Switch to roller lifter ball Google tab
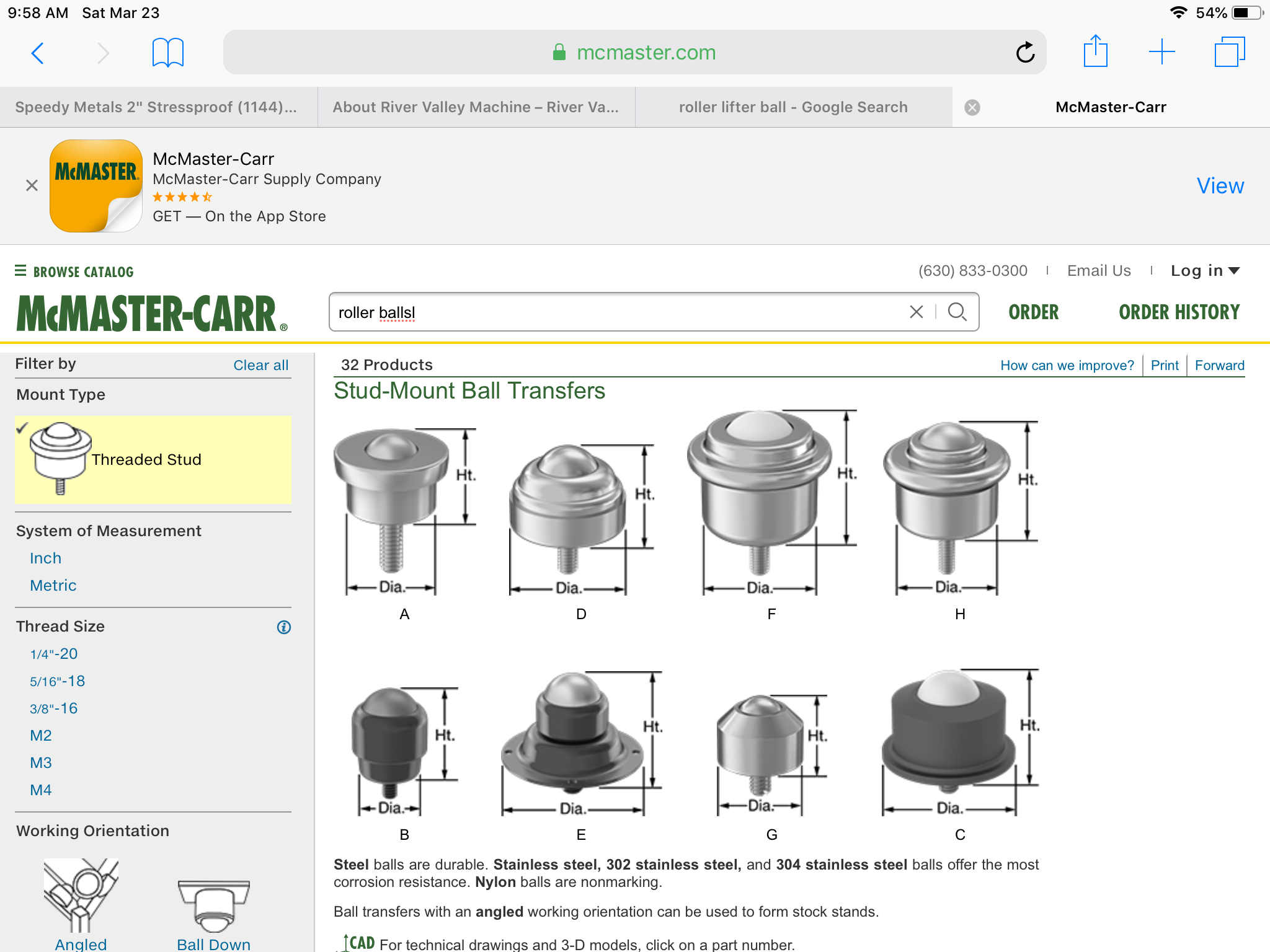The image size is (1270, 952). click(x=794, y=107)
